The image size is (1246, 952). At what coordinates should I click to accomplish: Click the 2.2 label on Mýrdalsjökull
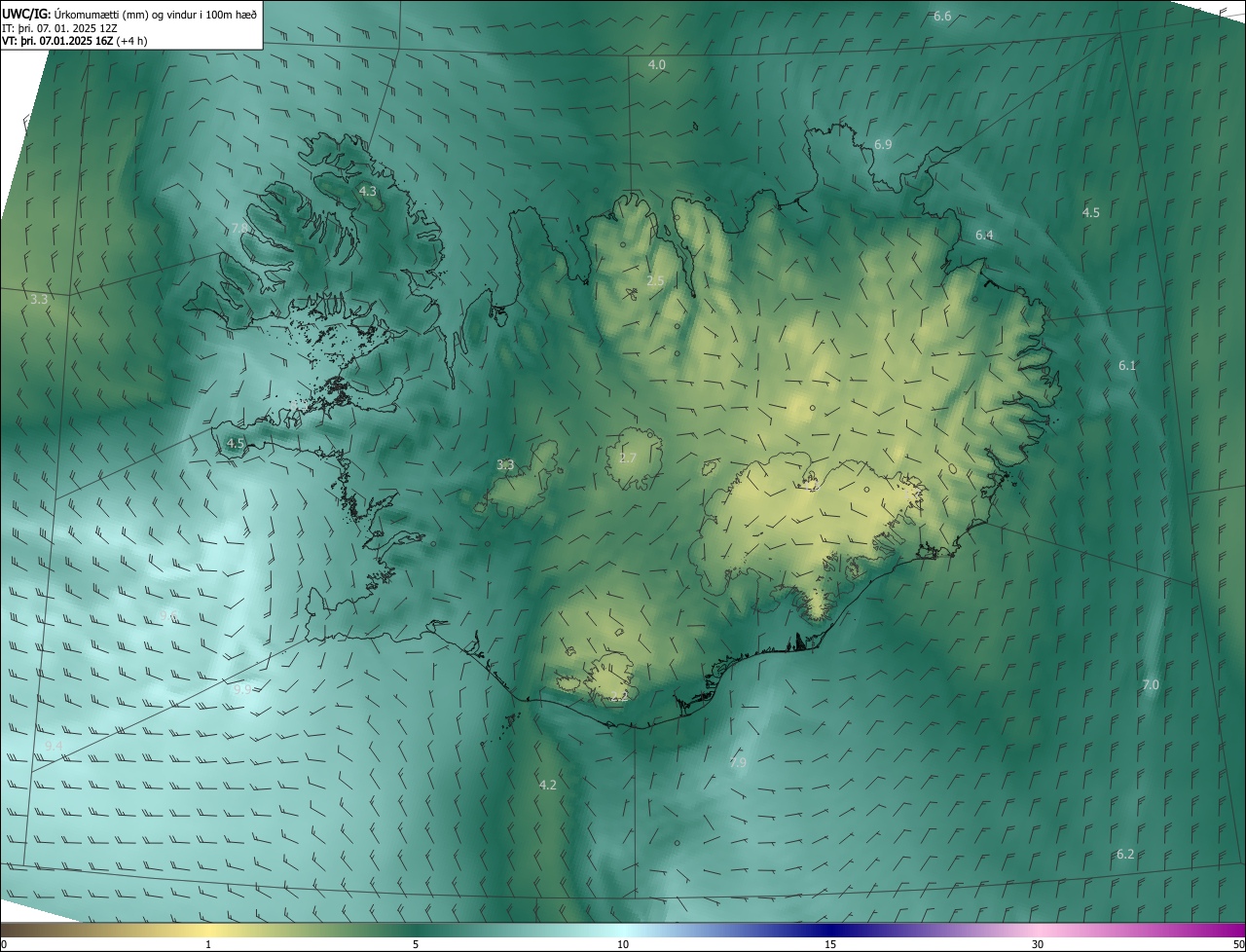click(x=619, y=697)
